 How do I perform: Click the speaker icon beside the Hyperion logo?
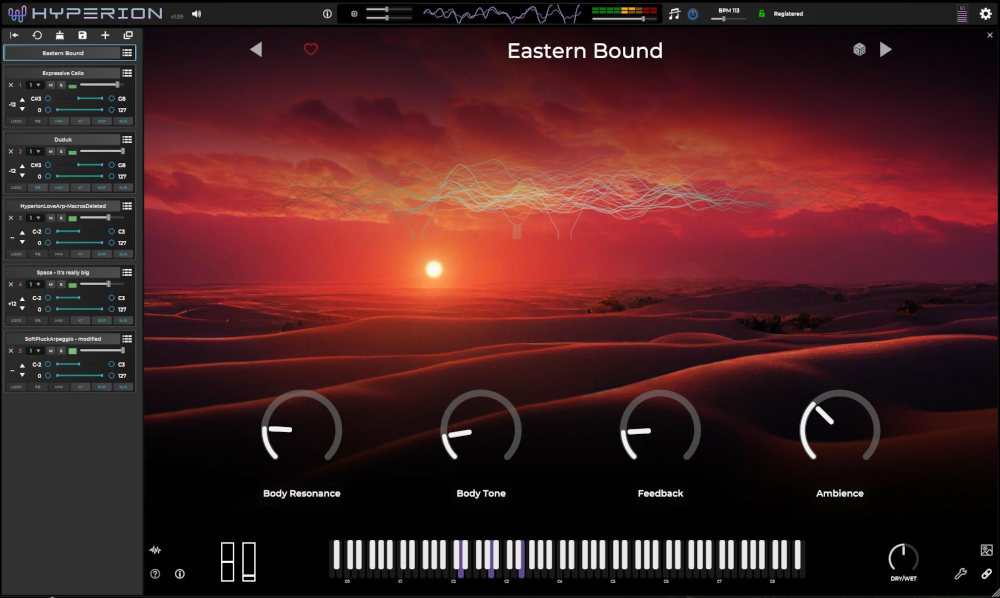point(197,14)
